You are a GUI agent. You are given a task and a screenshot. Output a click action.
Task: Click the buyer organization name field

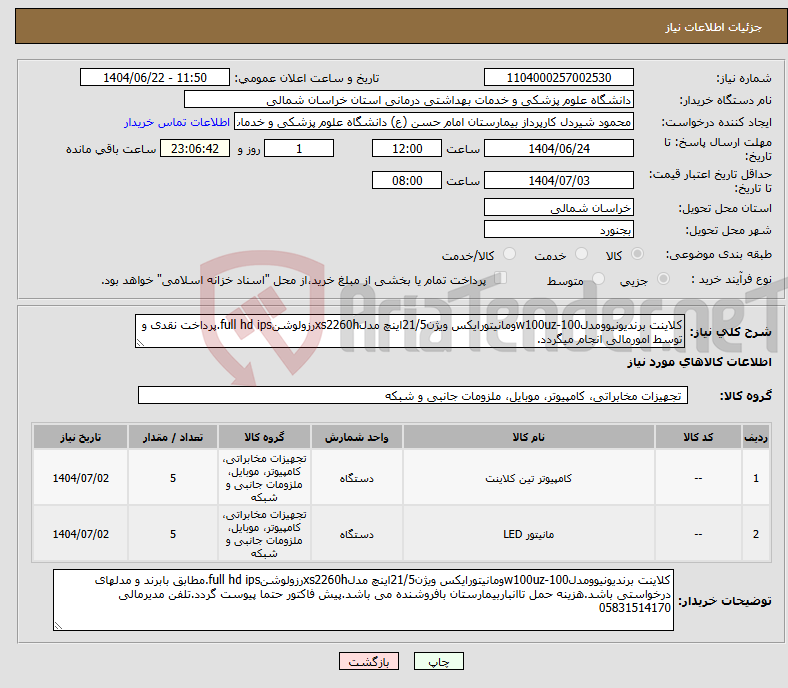coord(409,100)
